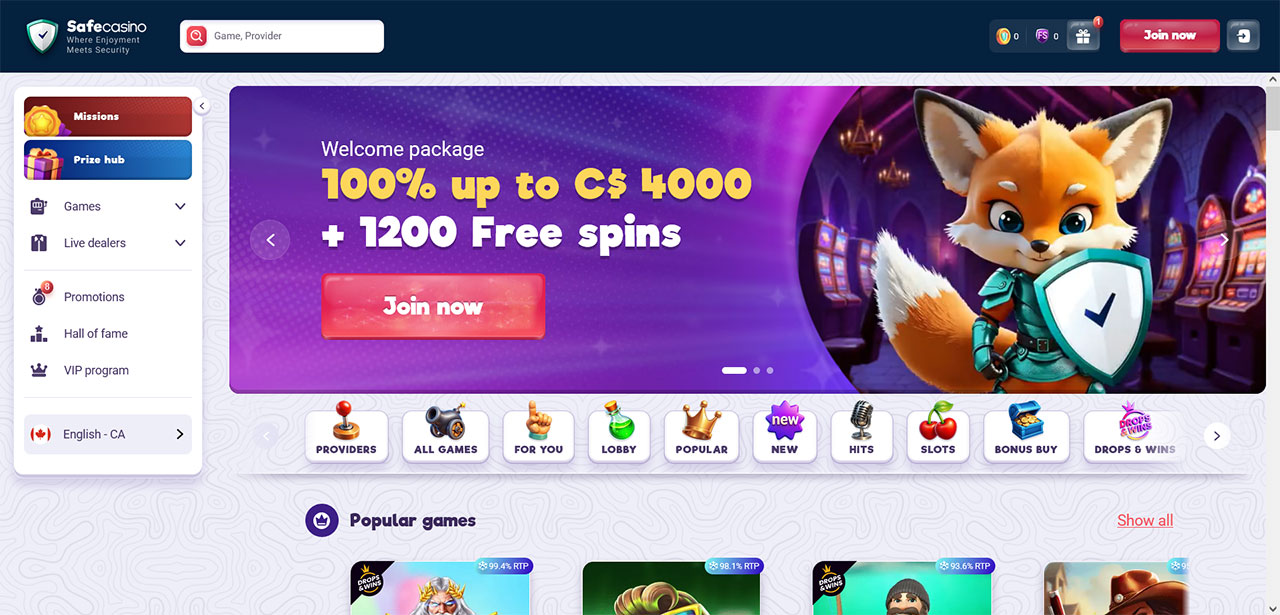This screenshot has width=1280, height=615.
Task: Click the Join now banner button
Action: coord(433,306)
